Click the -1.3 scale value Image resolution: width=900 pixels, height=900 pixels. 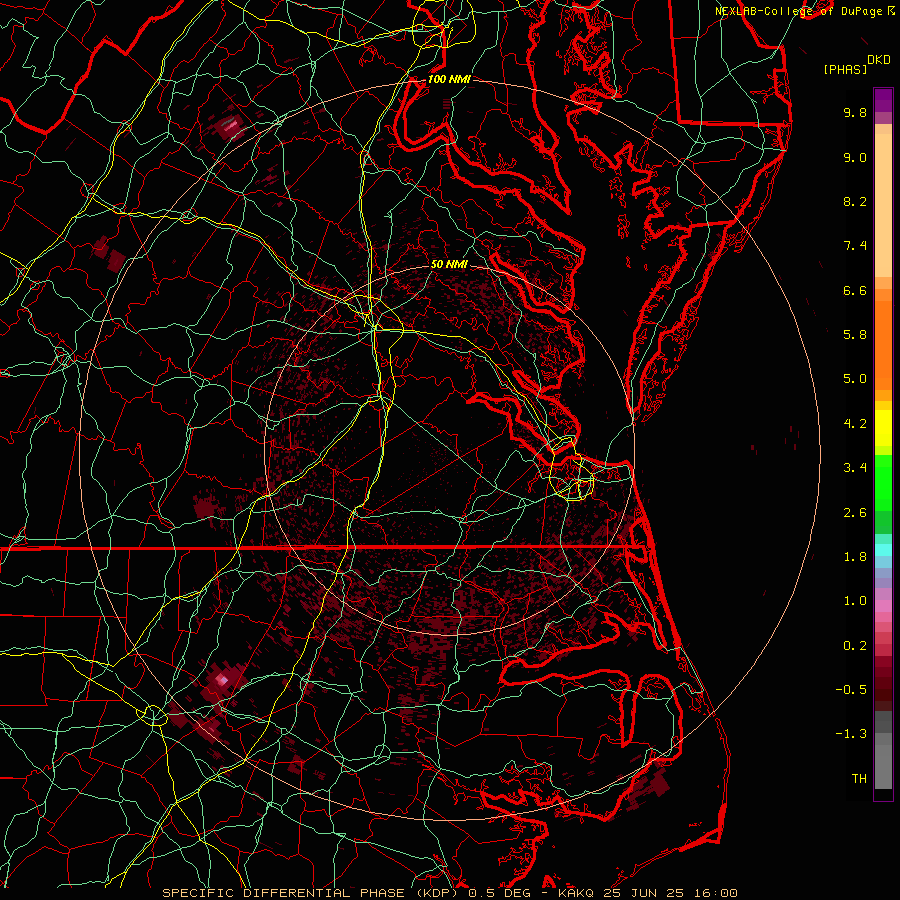tap(851, 734)
